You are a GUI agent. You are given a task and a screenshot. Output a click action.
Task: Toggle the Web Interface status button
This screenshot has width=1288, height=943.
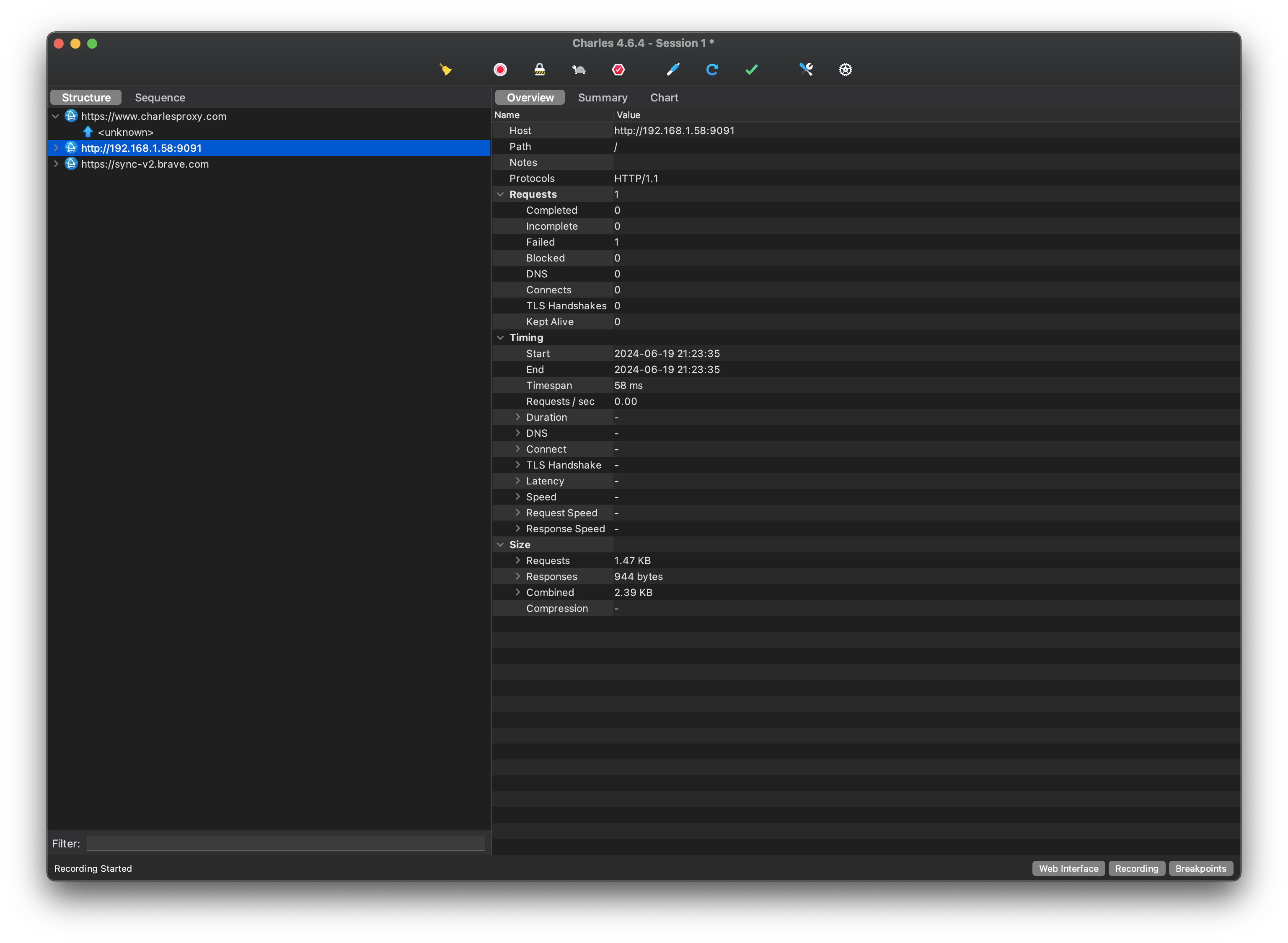1068,868
